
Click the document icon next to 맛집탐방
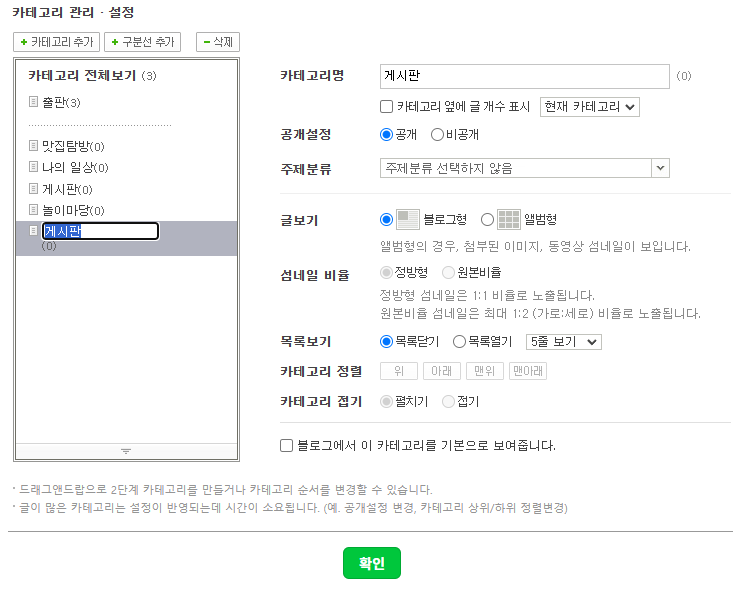[x=33, y=145]
